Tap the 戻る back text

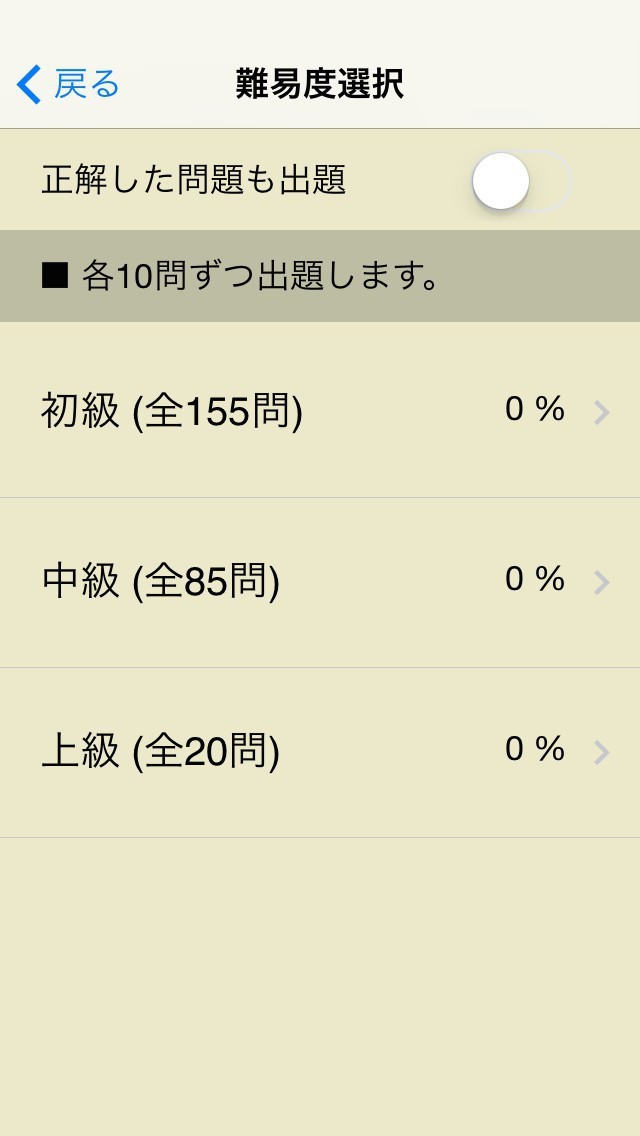86,85
